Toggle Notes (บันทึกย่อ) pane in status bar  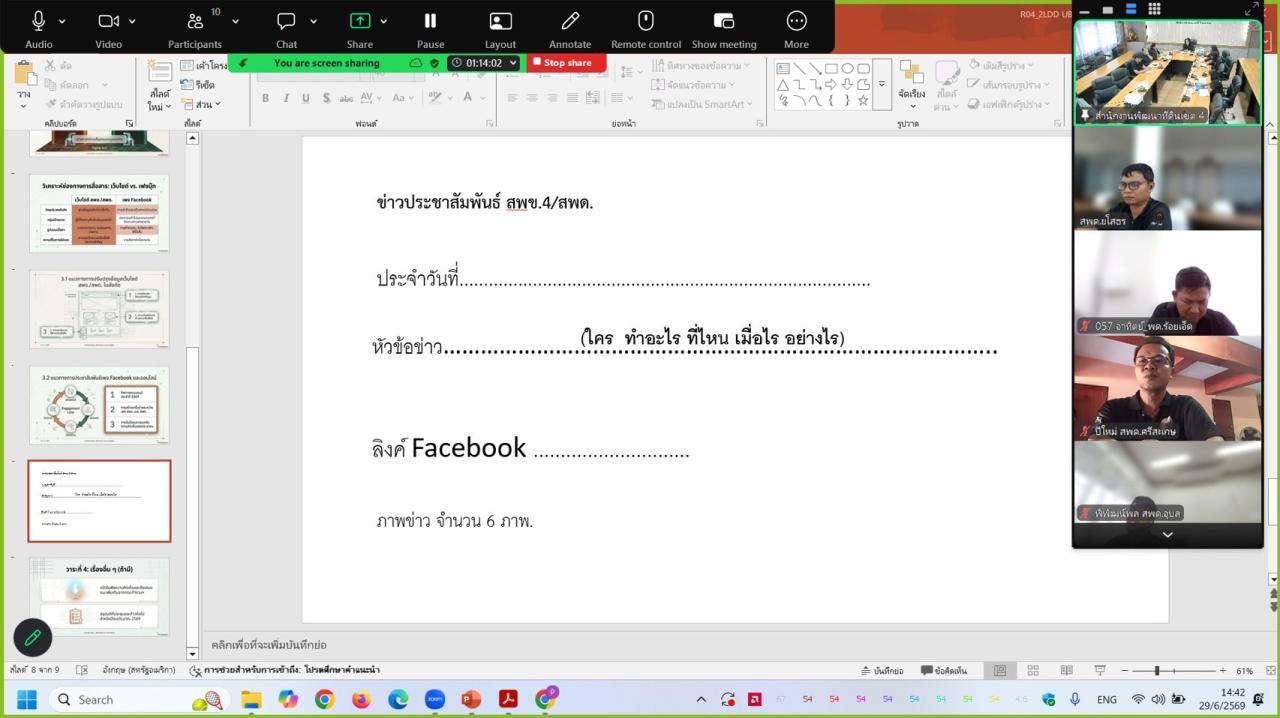point(882,671)
